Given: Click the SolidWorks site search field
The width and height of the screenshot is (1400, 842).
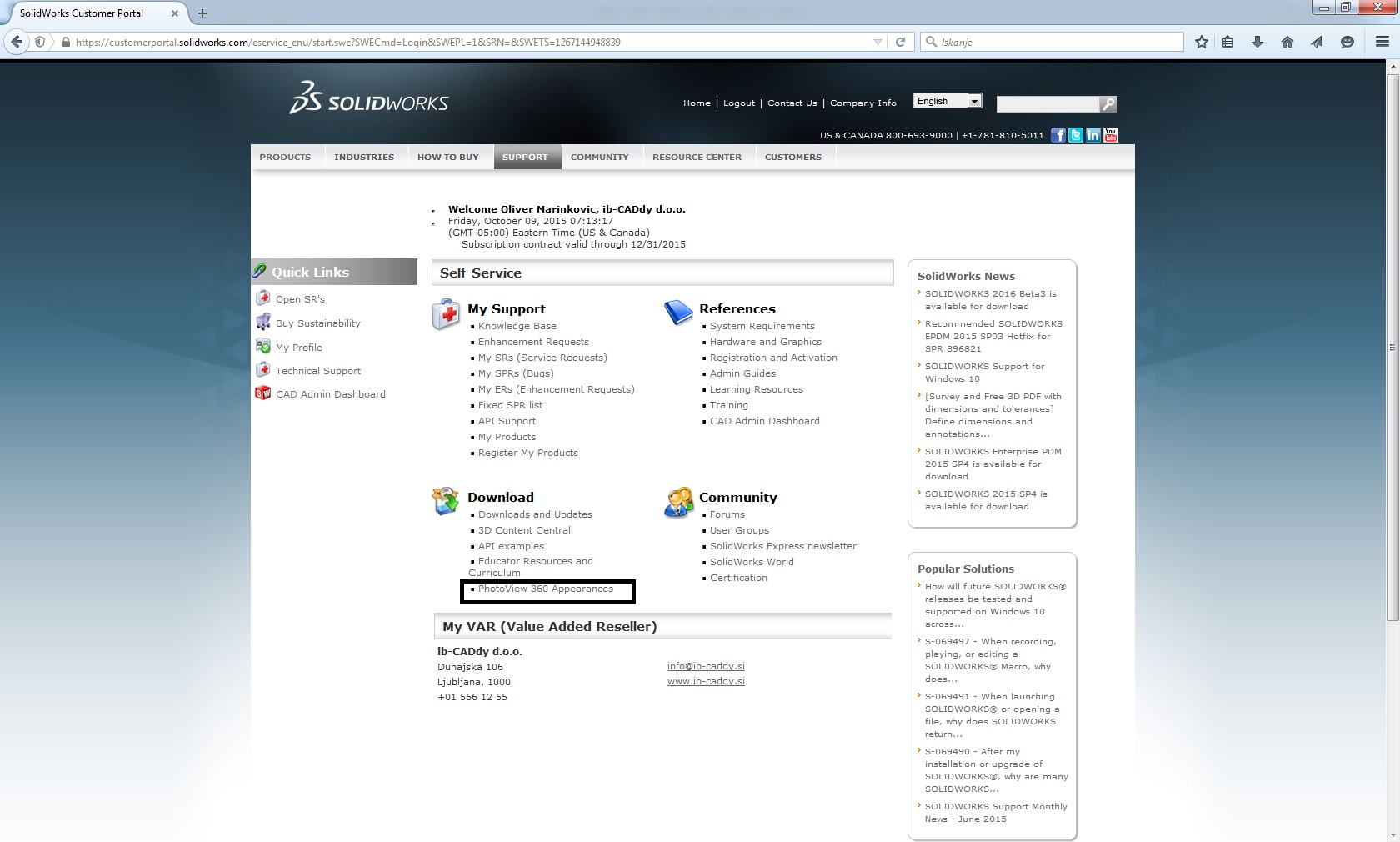Looking at the screenshot, I should [1047, 104].
